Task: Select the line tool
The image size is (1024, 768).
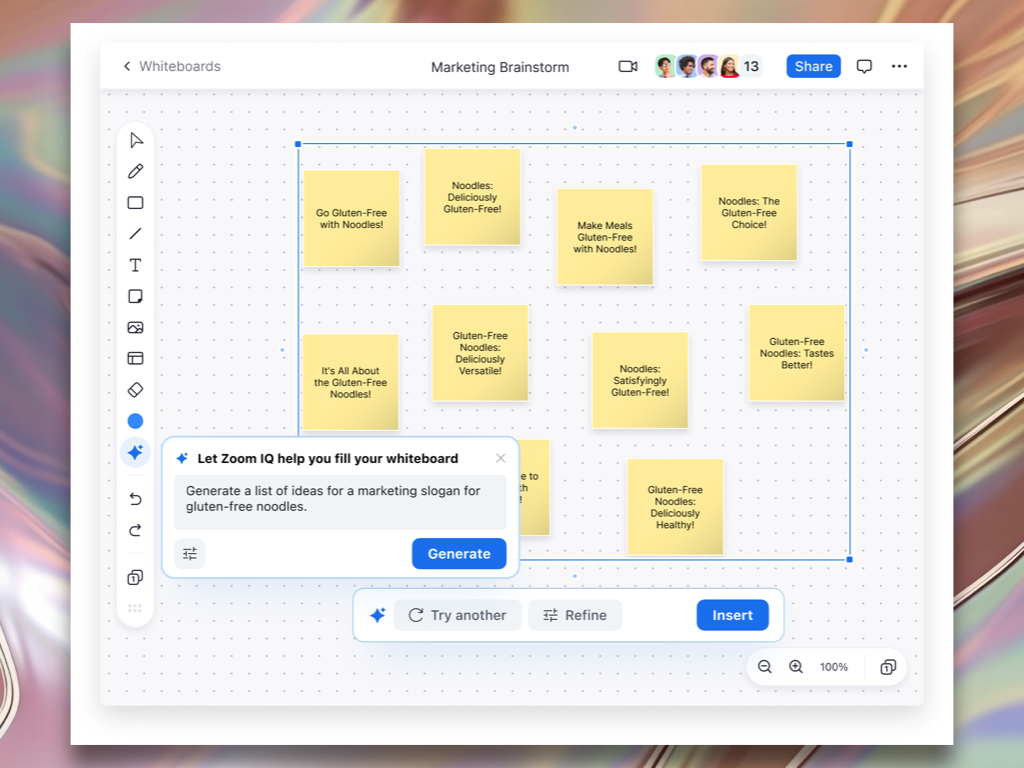Action: (135, 234)
